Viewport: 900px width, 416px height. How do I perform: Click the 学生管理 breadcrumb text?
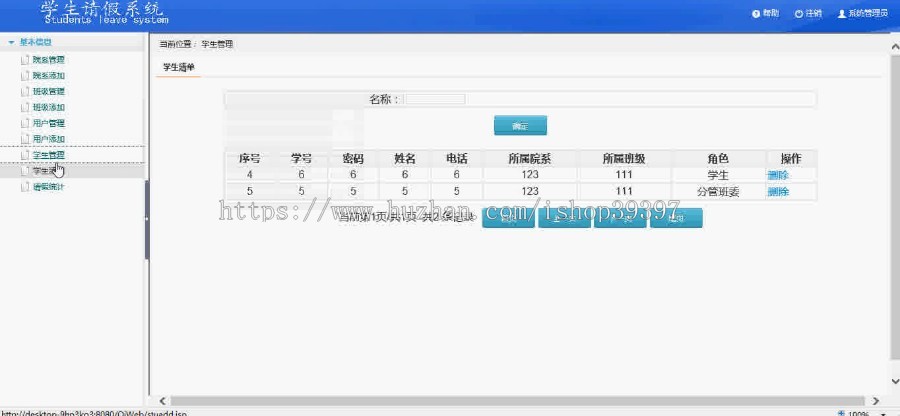coord(217,44)
